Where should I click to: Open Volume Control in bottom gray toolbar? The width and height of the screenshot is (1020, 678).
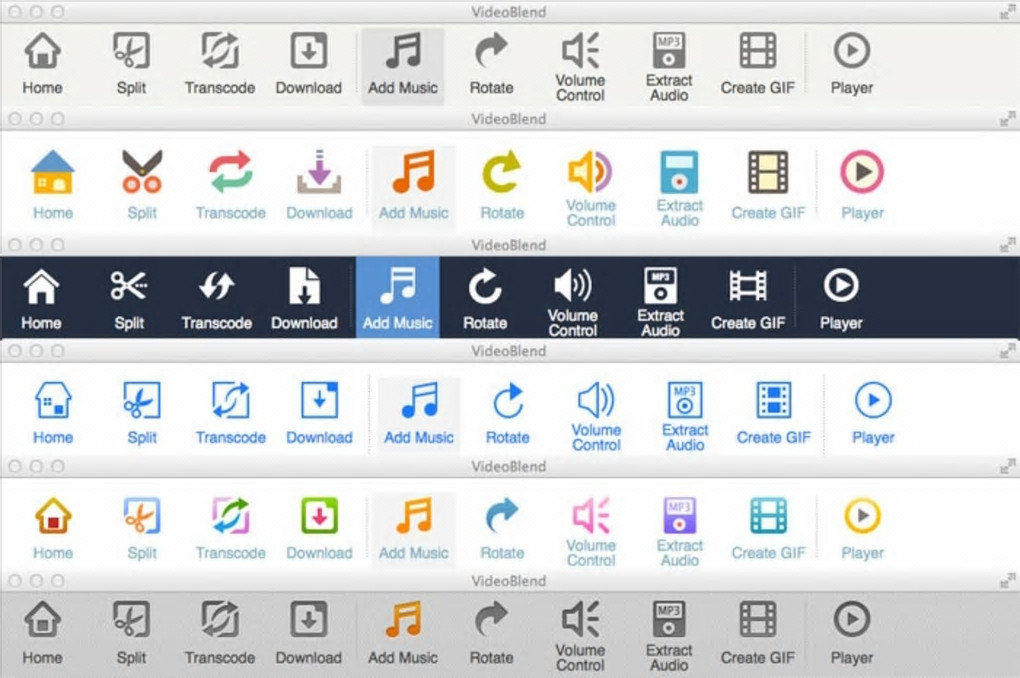click(580, 636)
